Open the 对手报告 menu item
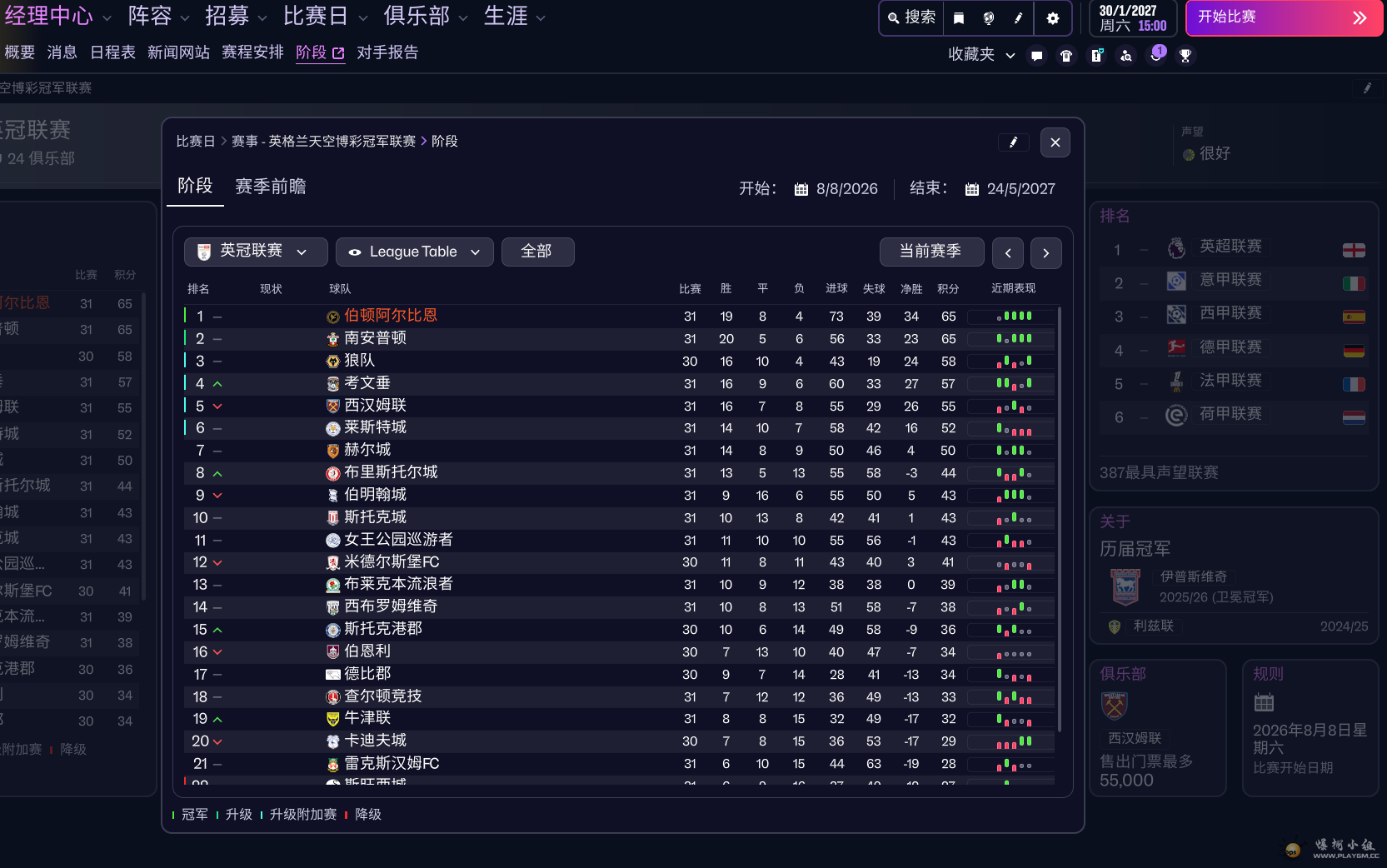The image size is (1387, 868). tap(387, 52)
